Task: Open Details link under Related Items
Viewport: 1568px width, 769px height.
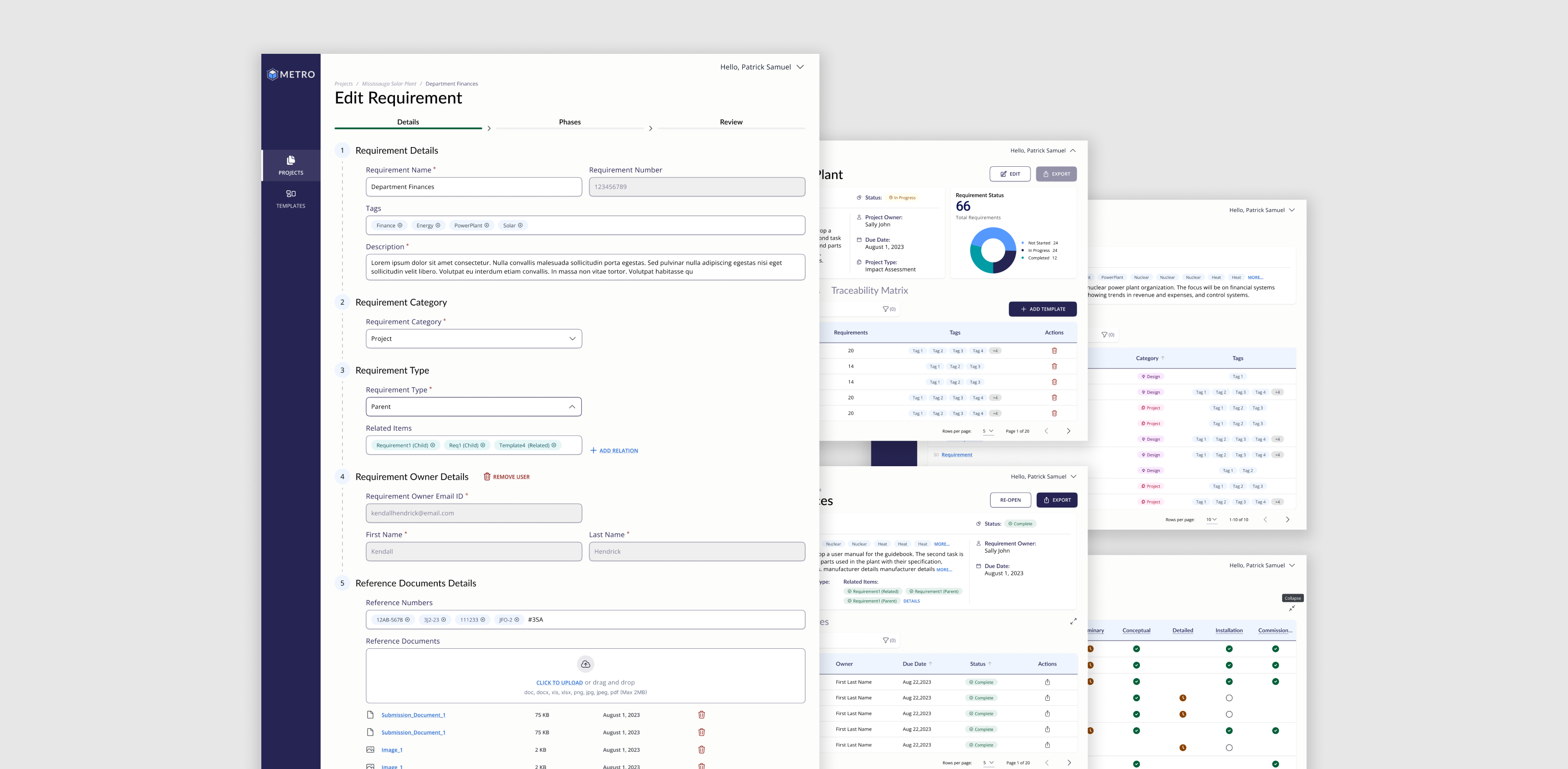Action: tap(911, 601)
